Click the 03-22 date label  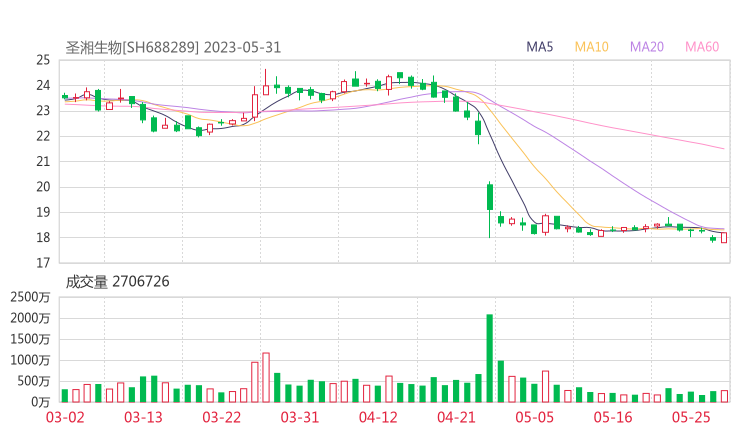tap(221, 417)
